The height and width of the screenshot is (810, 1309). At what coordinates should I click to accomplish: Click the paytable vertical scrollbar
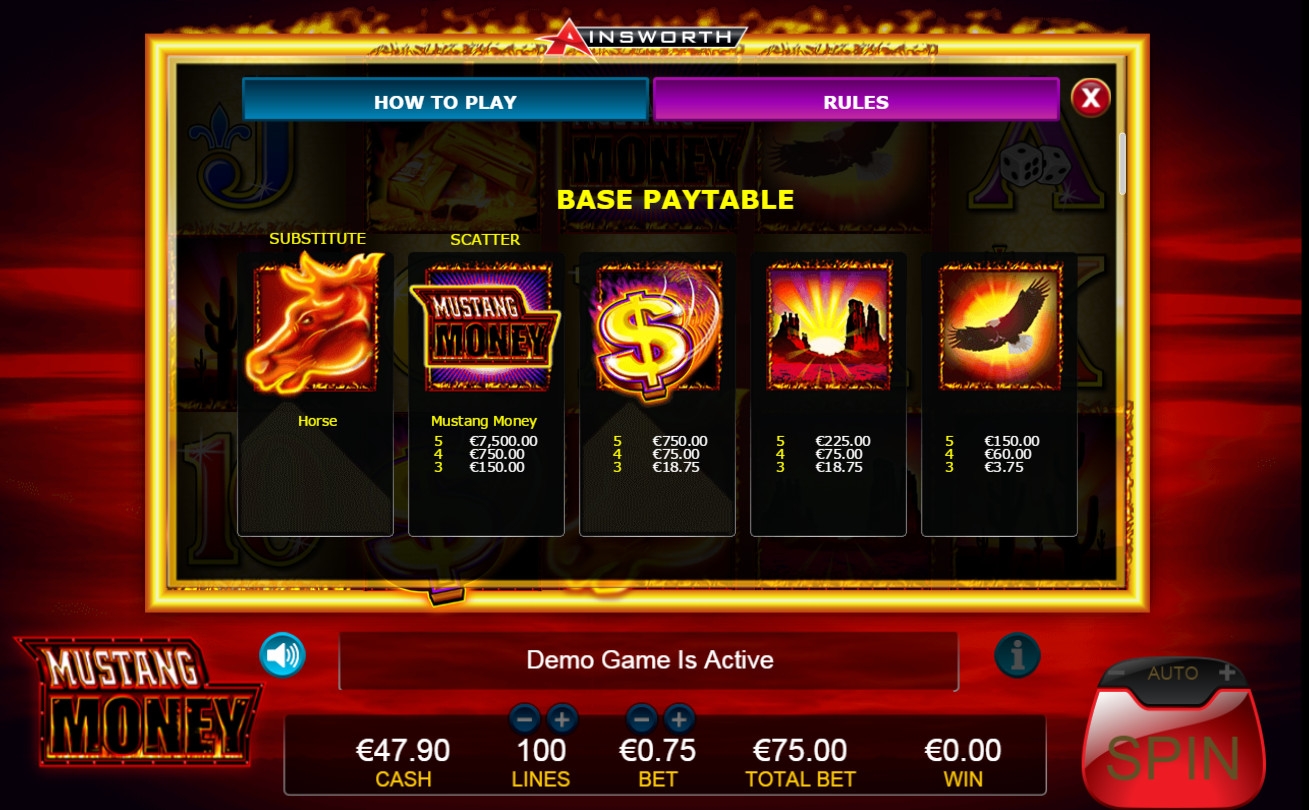coord(1123,164)
